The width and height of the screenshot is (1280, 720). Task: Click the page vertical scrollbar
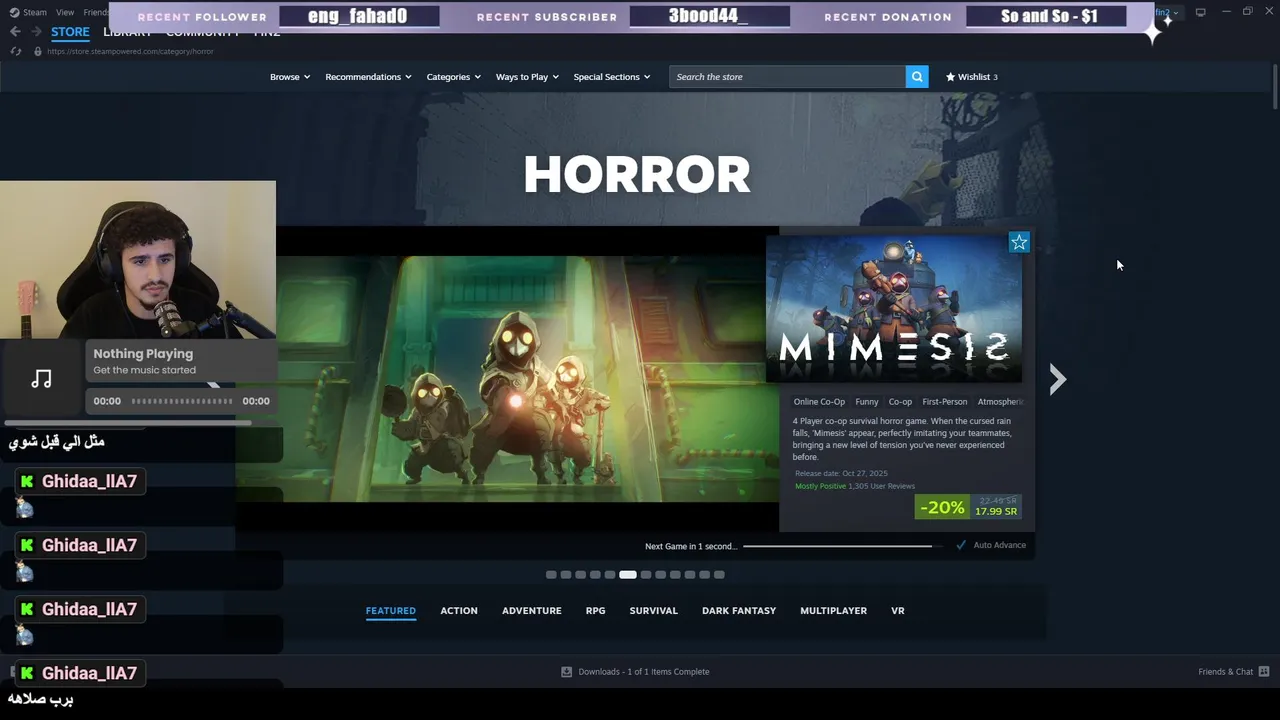click(x=1275, y=85)
